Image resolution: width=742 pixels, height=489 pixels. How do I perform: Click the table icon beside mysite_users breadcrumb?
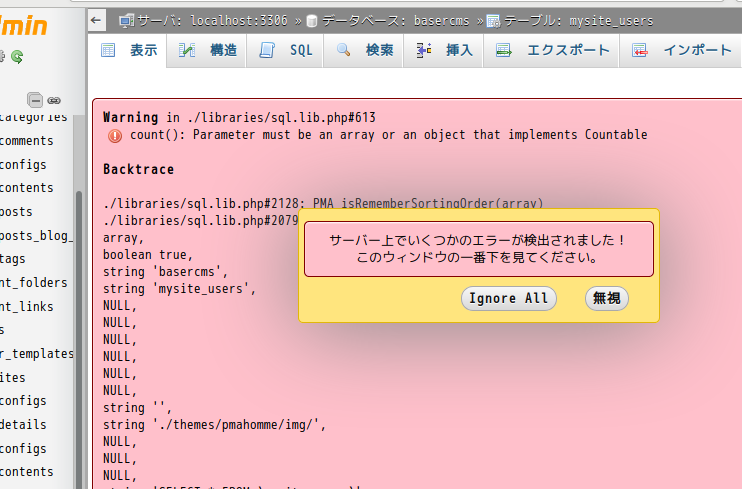493,20
